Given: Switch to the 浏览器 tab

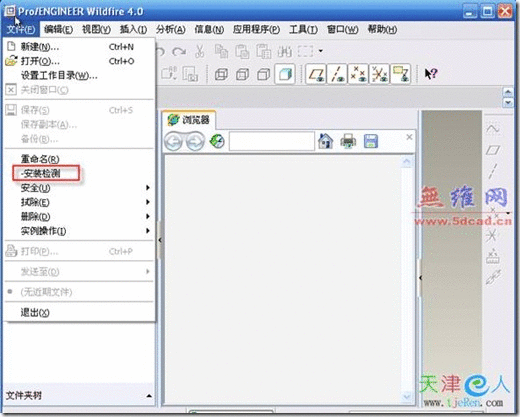Looking at the screenshot, I should pyautogui.click(x=189, y=120).
